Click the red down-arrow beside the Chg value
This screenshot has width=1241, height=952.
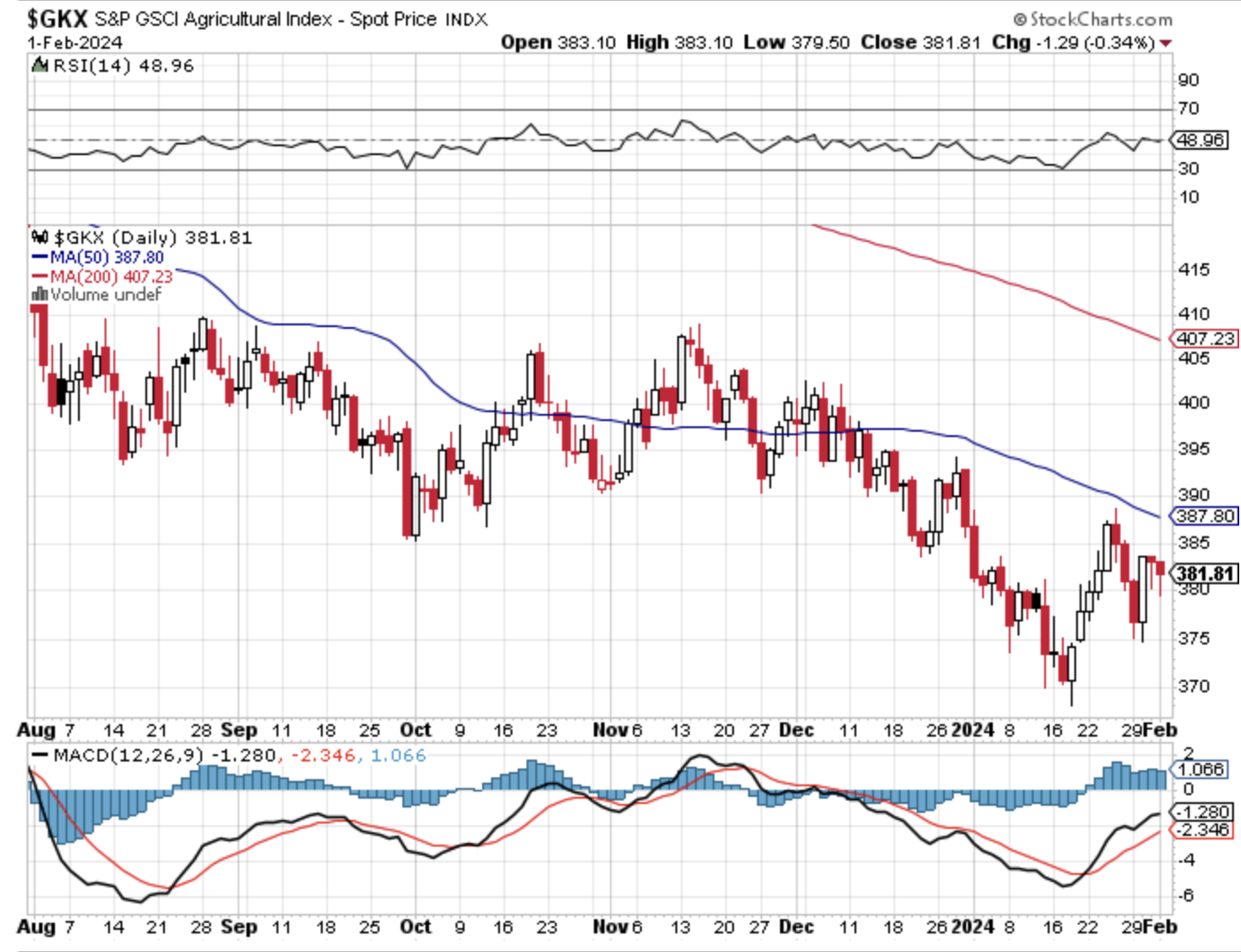[x=1166, y=43]
